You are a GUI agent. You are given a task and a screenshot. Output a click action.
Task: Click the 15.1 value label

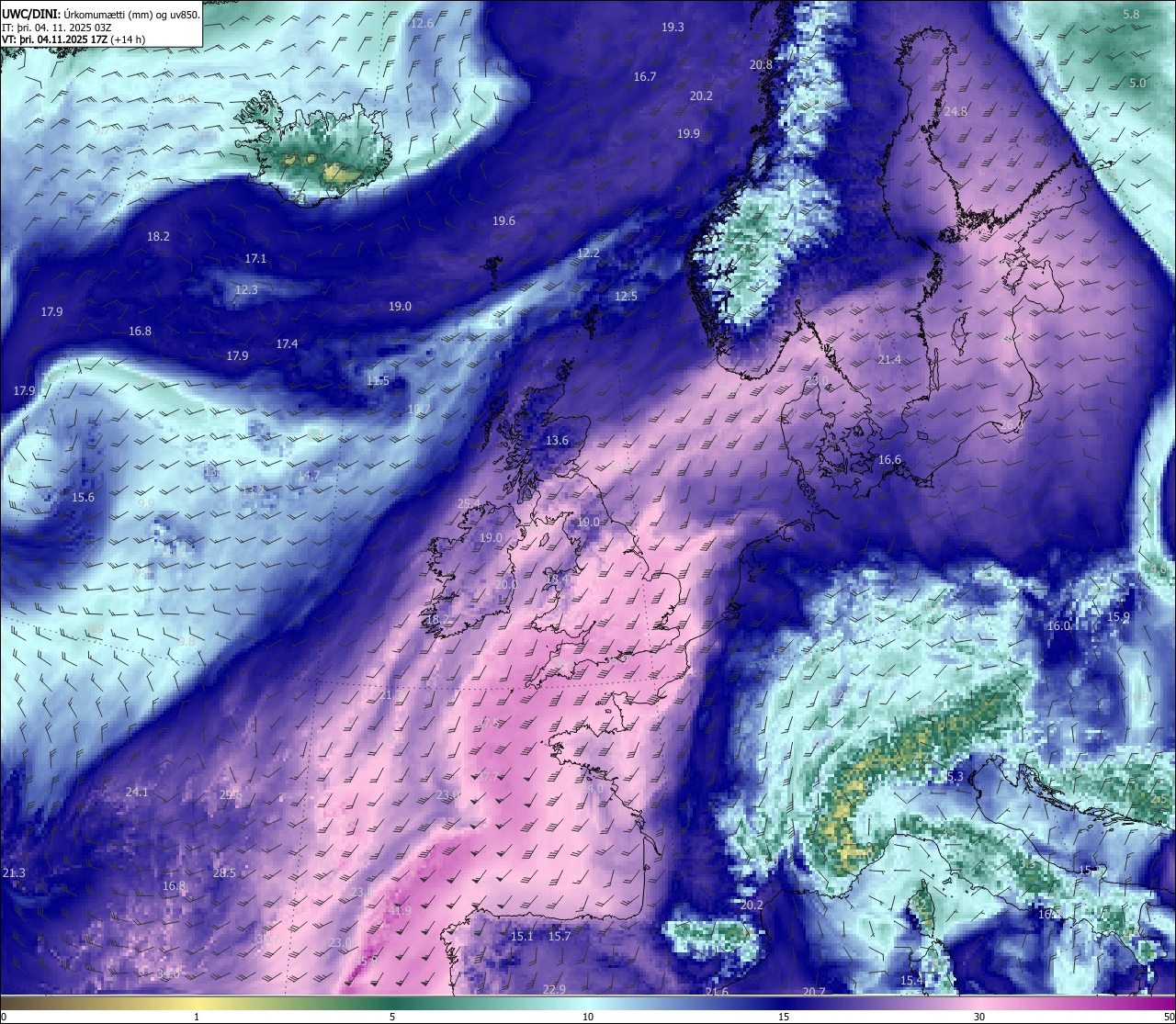tap(522, 937)
